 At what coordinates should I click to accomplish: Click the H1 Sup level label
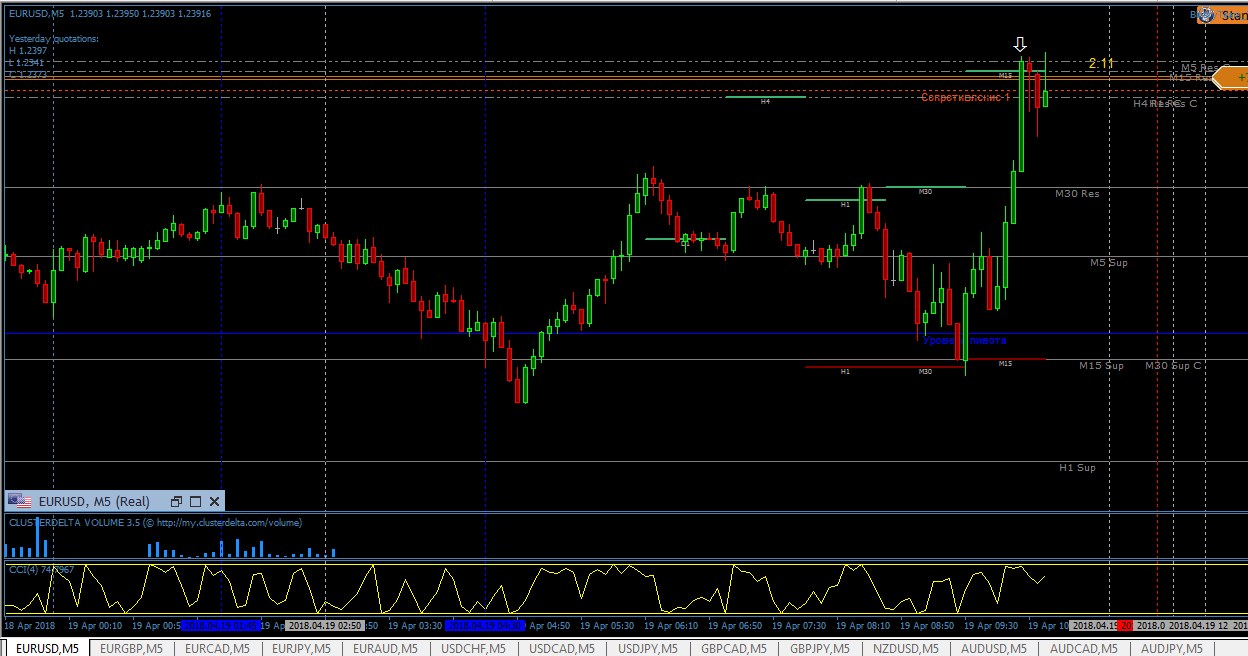click(1077, 467)
